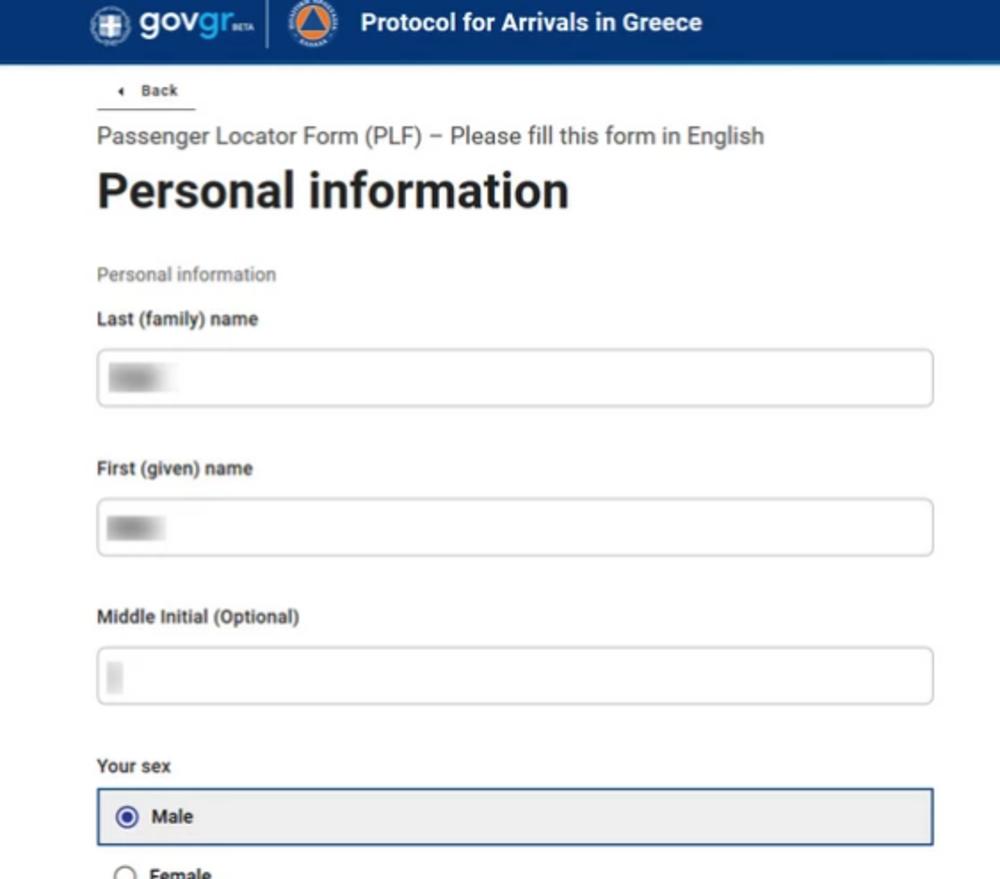Image resolution: width=1000 pixels, height=879 pixels.
Task: Go back using the Back link
Action: click(158, 91)
